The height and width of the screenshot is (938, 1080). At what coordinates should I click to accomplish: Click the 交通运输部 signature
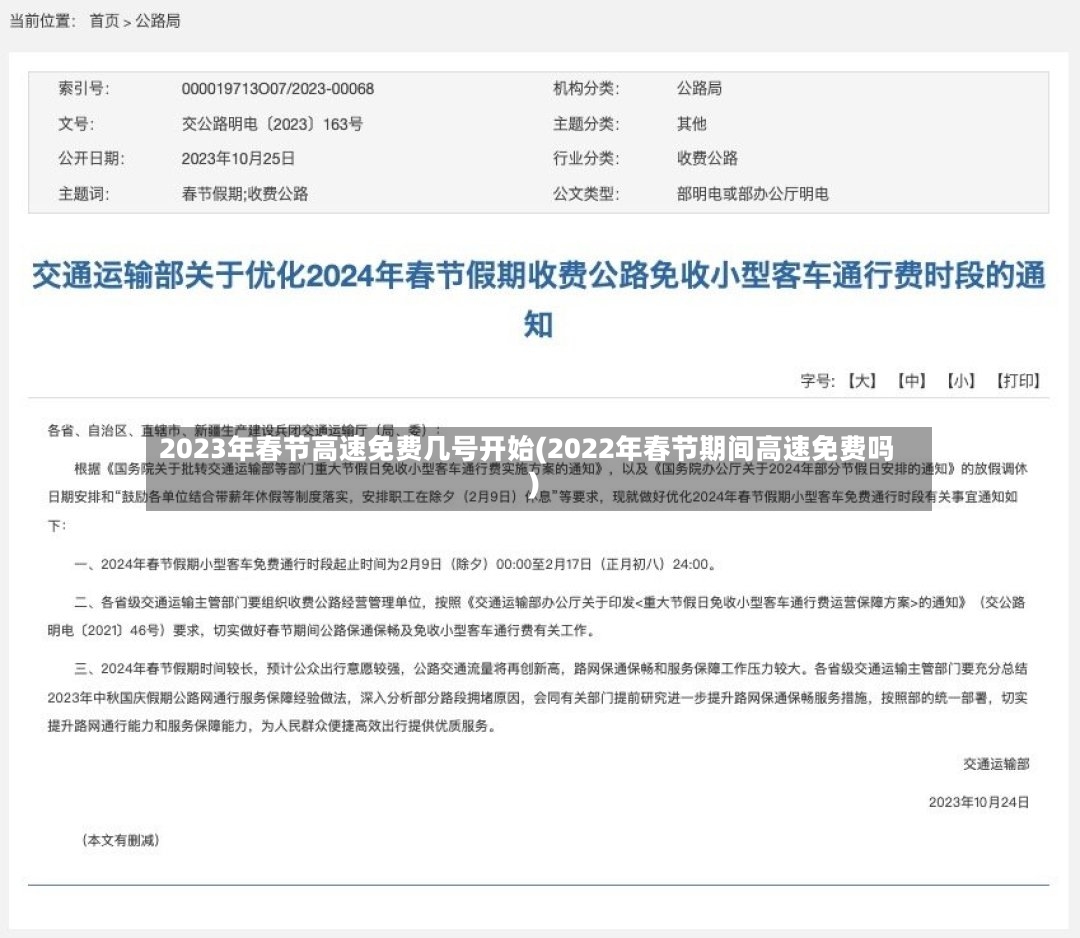tap(996, 764)
